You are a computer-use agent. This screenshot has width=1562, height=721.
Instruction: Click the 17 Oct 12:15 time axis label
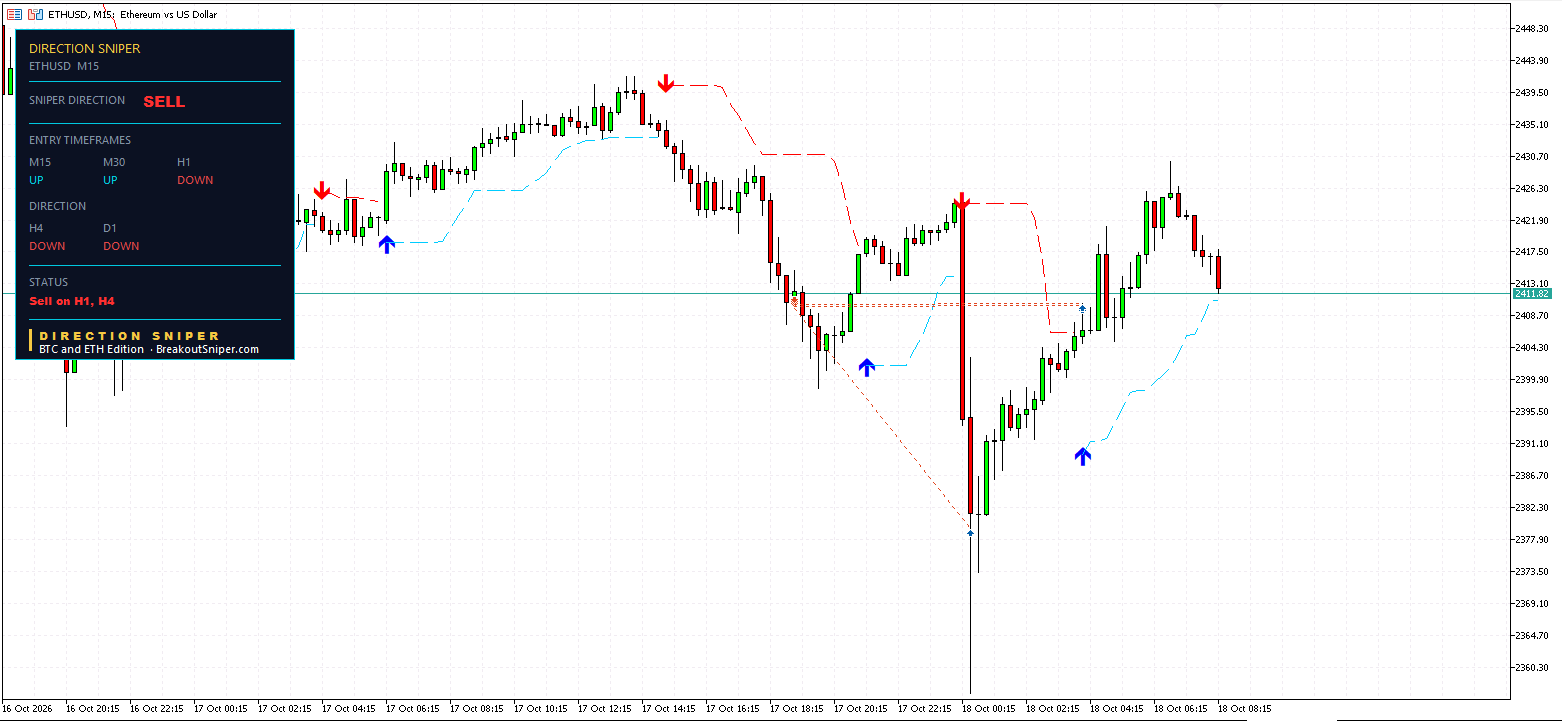point(607,709)
